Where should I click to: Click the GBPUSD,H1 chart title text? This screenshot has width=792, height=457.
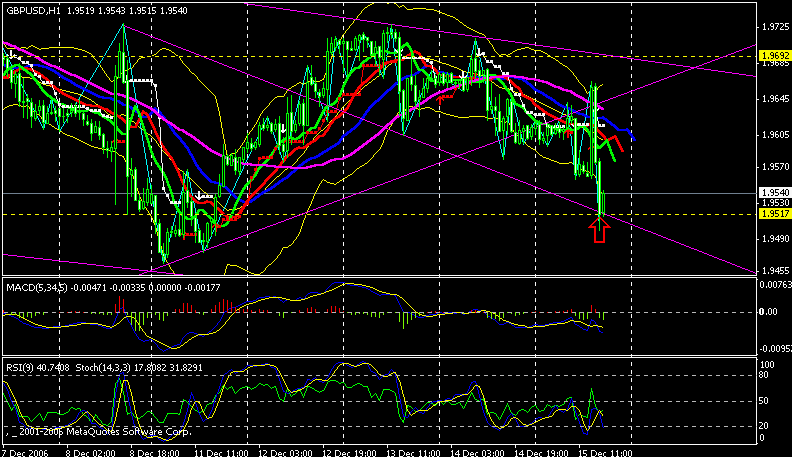point(31,11)
